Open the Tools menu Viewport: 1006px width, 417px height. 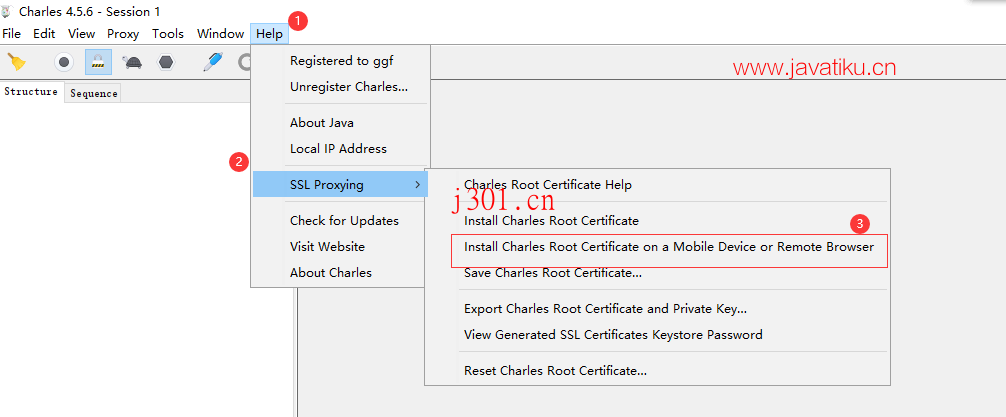tap(168, 34)
